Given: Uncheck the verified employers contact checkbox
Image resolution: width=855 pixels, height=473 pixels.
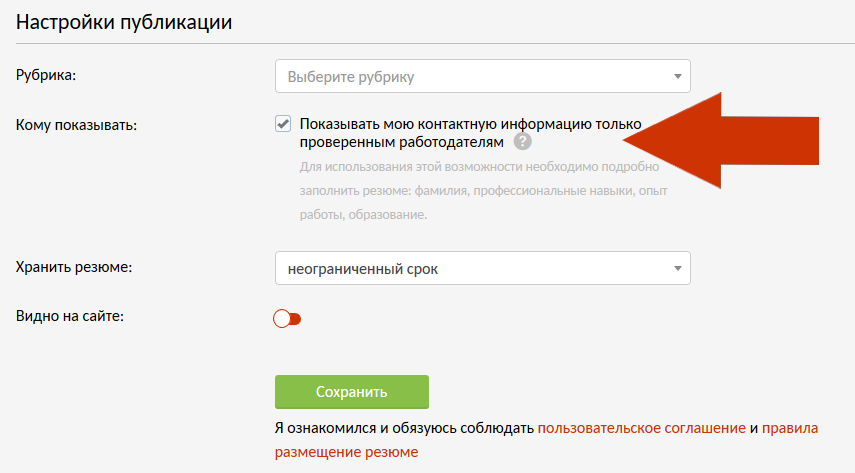Looking at the screenshot, I should point(283,124).
